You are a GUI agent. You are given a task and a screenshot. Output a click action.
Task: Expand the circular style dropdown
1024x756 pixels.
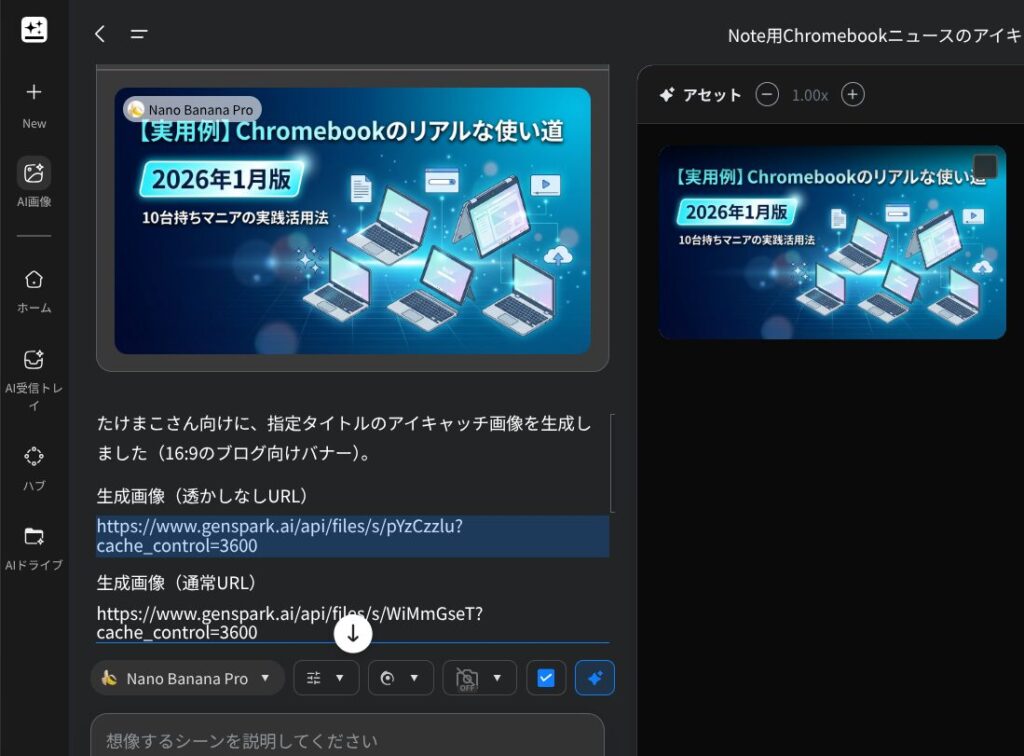[400, 678]
